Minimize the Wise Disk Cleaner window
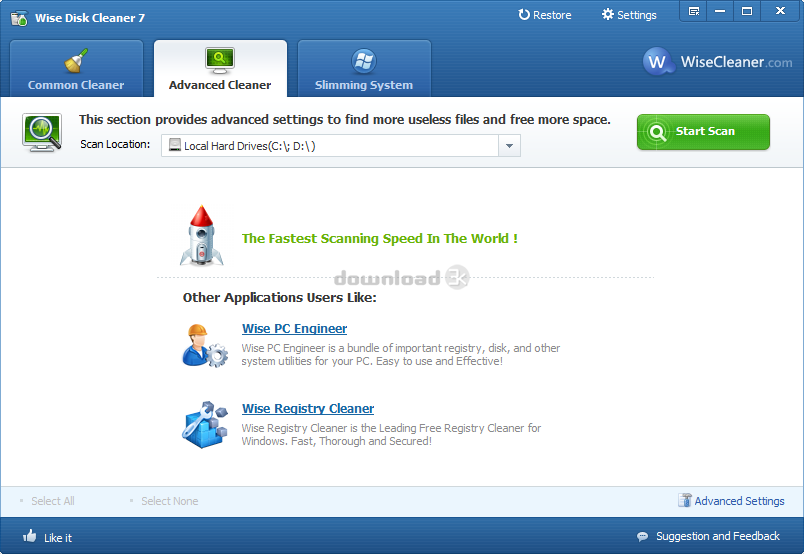The height and width of the screenshot is (554, 804). point(720,11)
